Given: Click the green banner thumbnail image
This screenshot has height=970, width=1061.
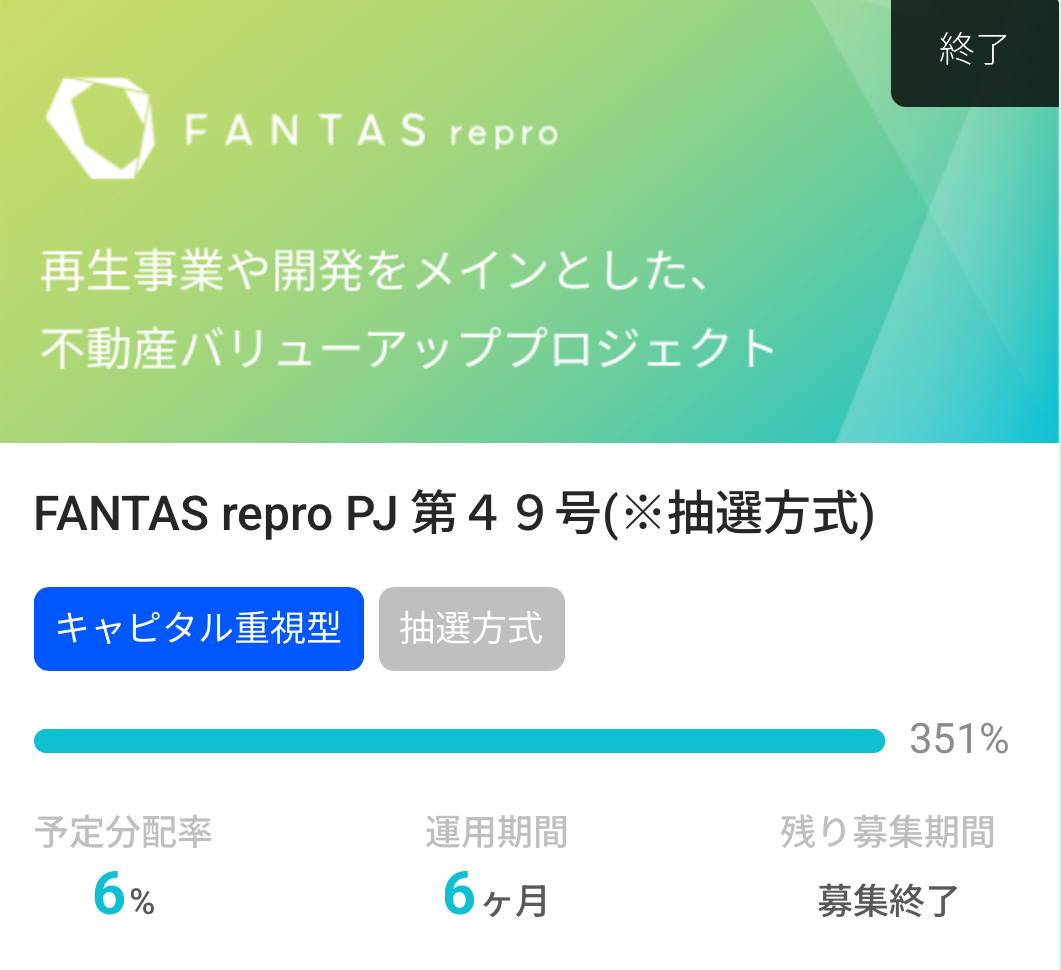Looking at the screenshot, I should (x=529, y=221).
